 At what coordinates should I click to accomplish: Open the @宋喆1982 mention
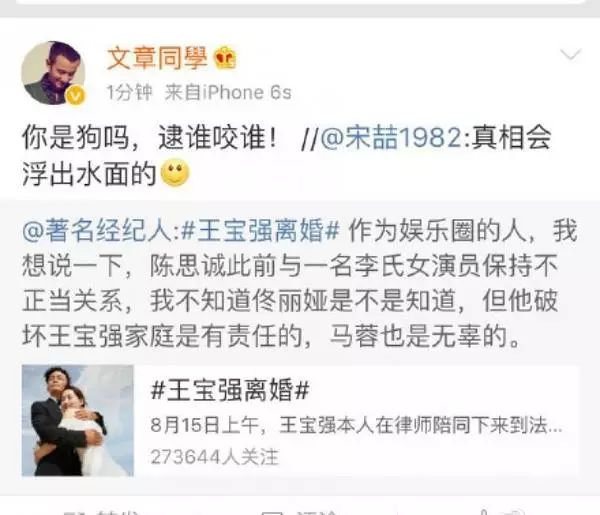coord(391,138)
